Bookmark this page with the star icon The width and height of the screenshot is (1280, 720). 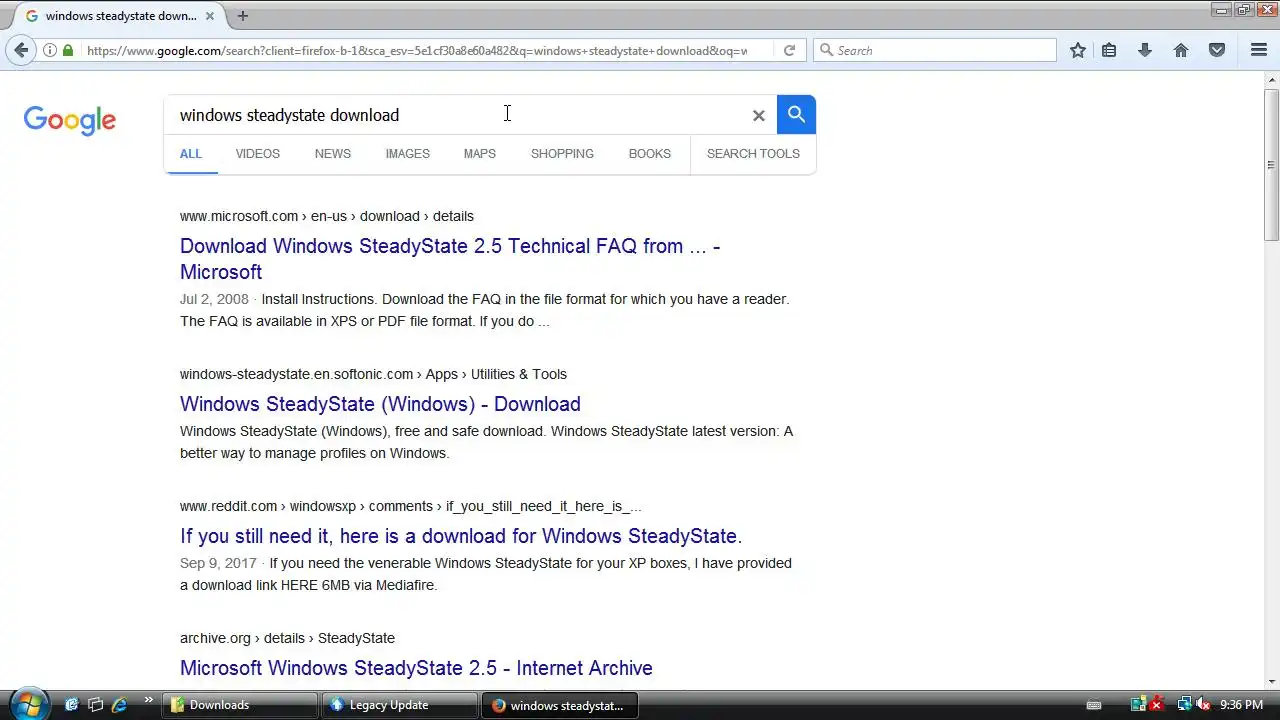tap(1077, 50)
